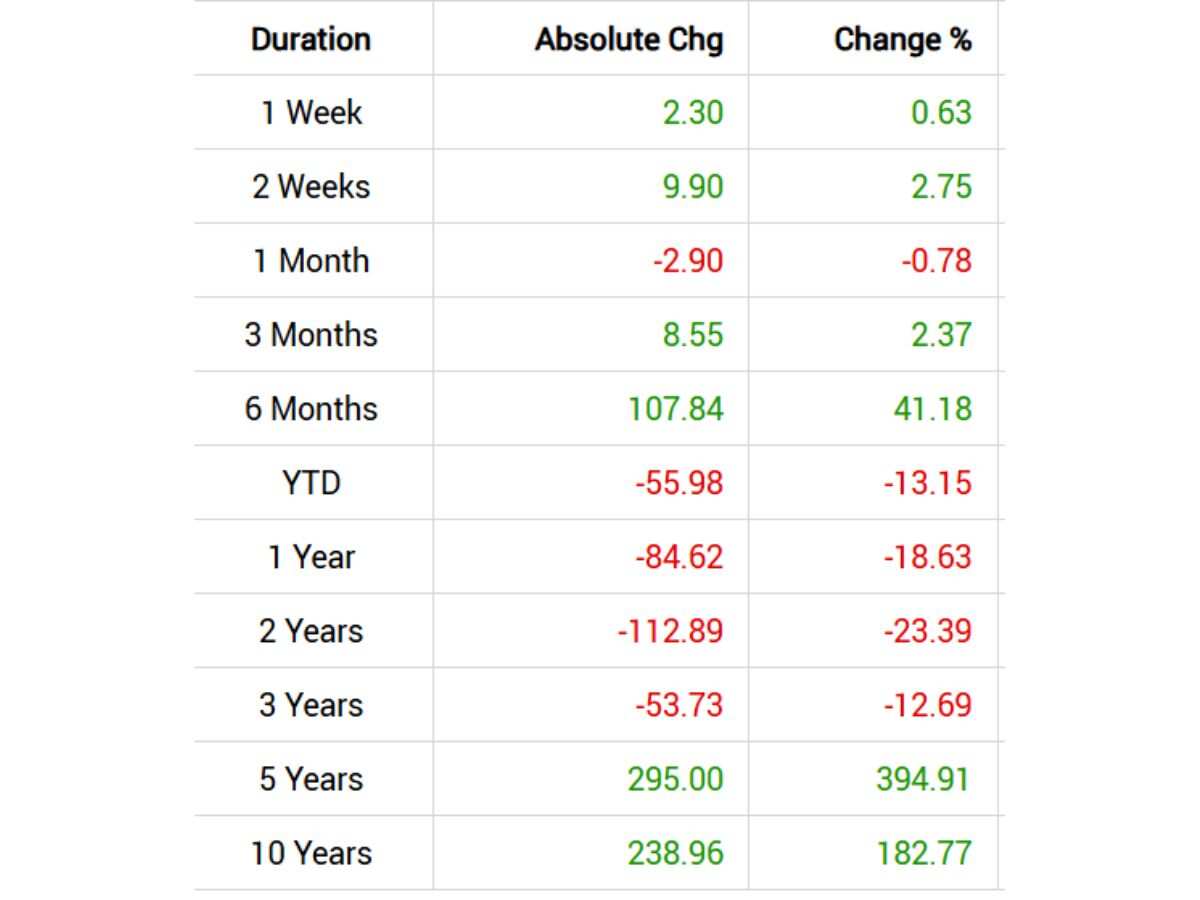Click the YTD duration label
1200x900 pixels.
[311, 483]
